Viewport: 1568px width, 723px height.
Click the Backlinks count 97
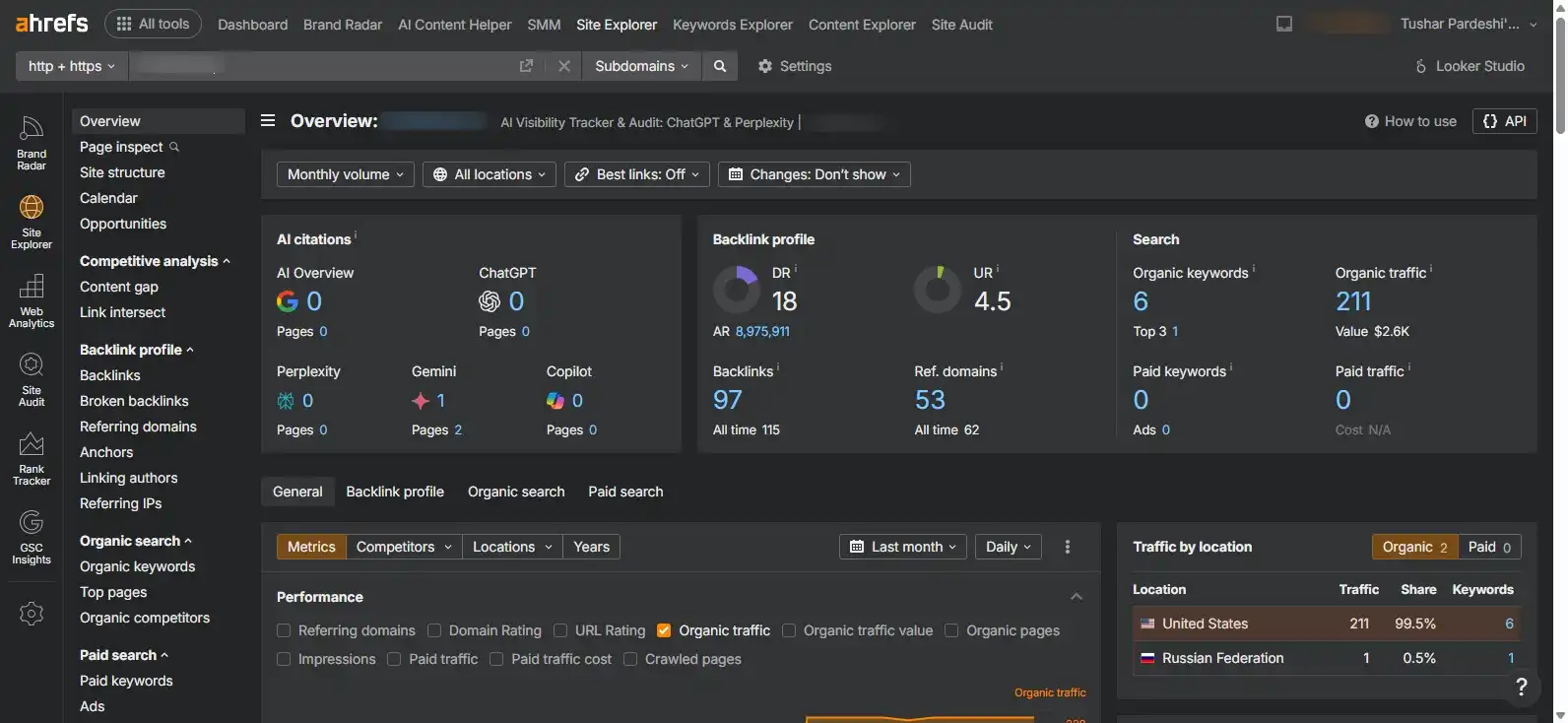728,400
